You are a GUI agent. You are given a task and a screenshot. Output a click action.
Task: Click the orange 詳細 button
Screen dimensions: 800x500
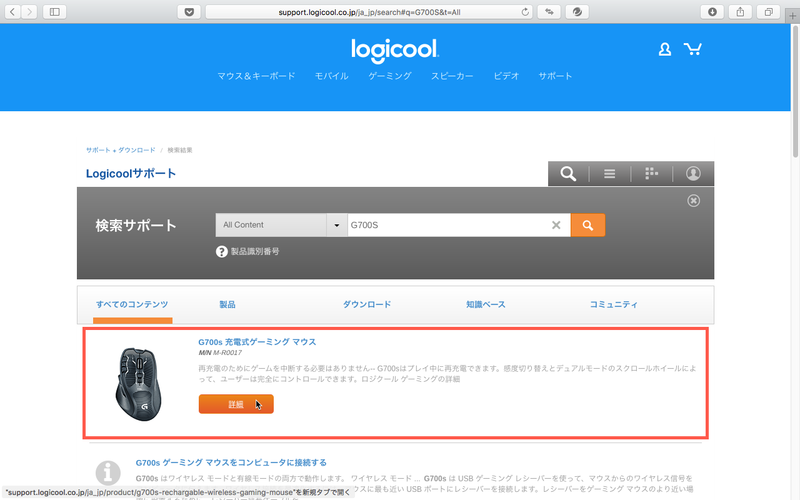coord(236,404)
